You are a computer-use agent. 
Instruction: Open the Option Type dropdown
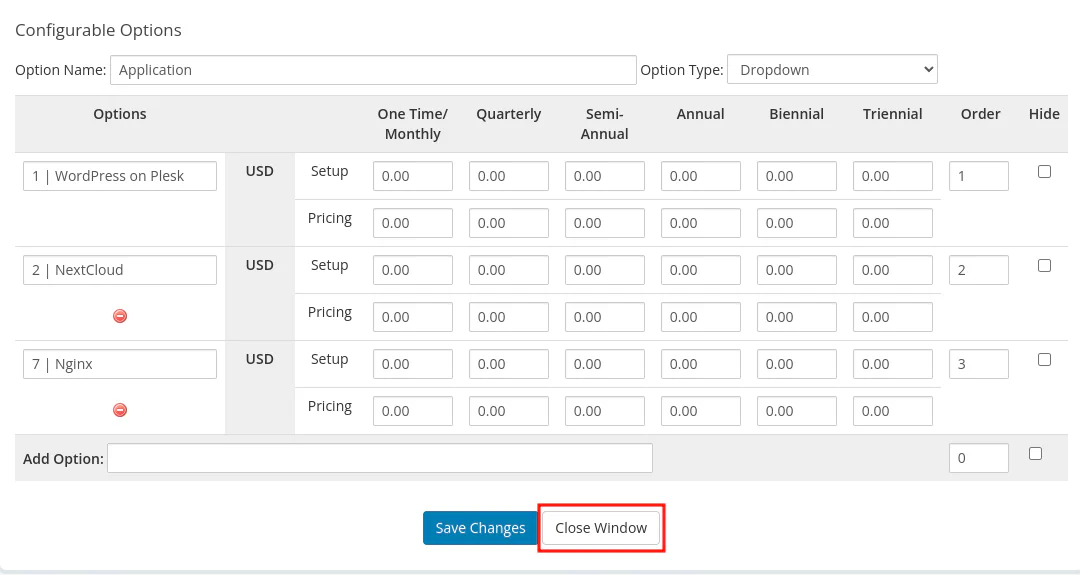[x=832, y=70]
